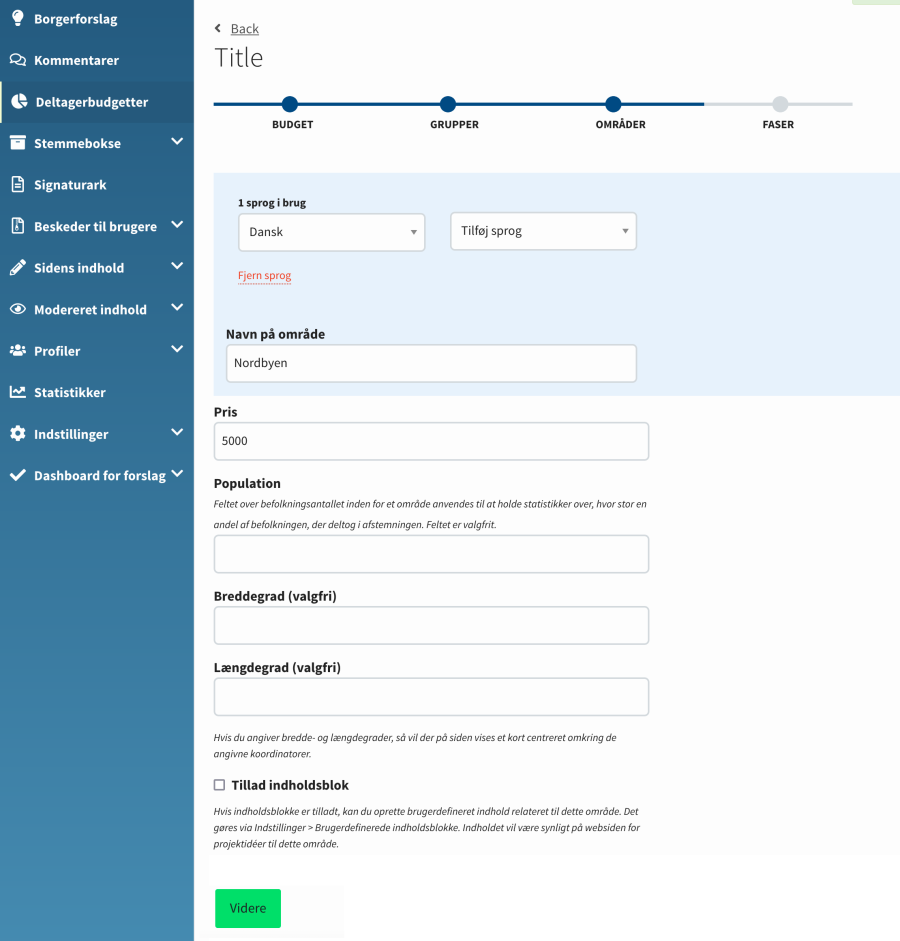Viewport: 900px width, 941px height.
Task: Click the Fjern sprog link
Action: (264, 275)
